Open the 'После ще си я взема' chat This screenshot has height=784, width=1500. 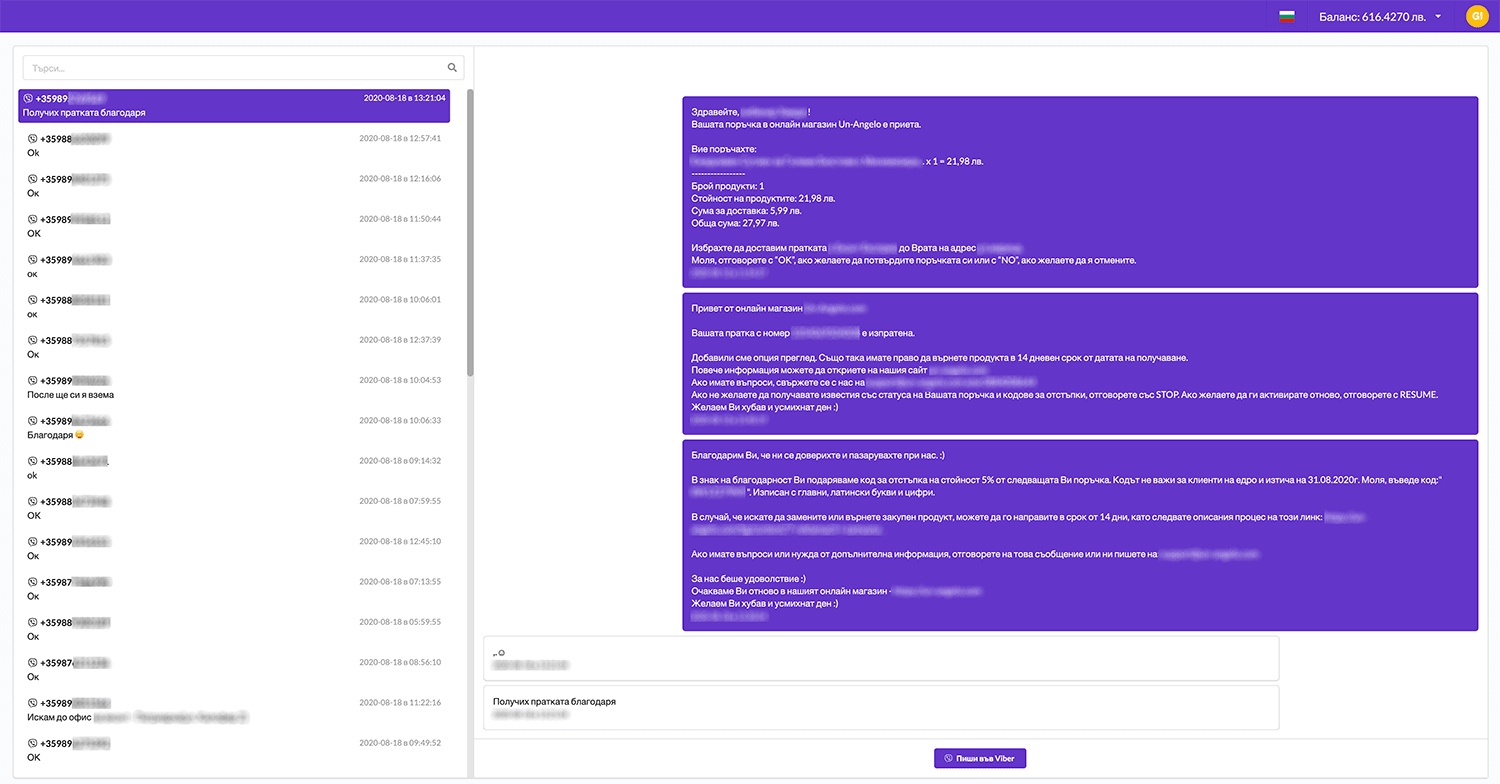234,388
